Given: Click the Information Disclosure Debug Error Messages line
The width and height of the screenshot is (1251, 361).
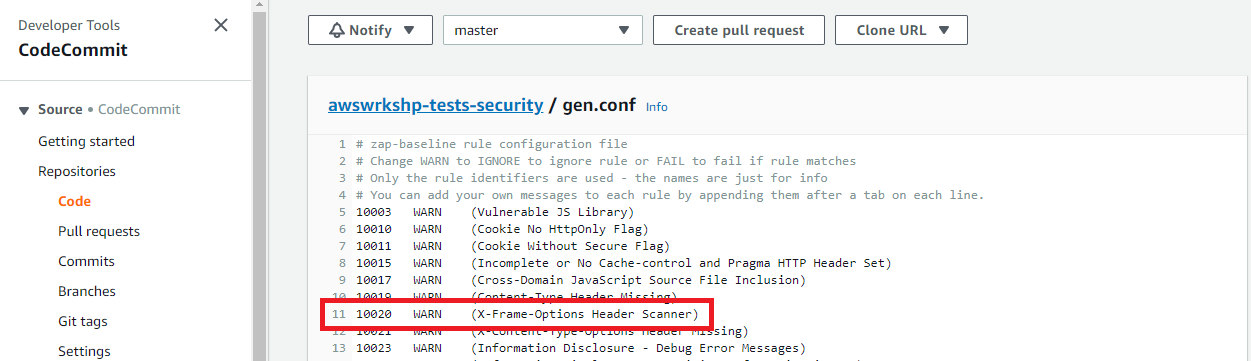Looking at the screenshot, I should 580,348.
